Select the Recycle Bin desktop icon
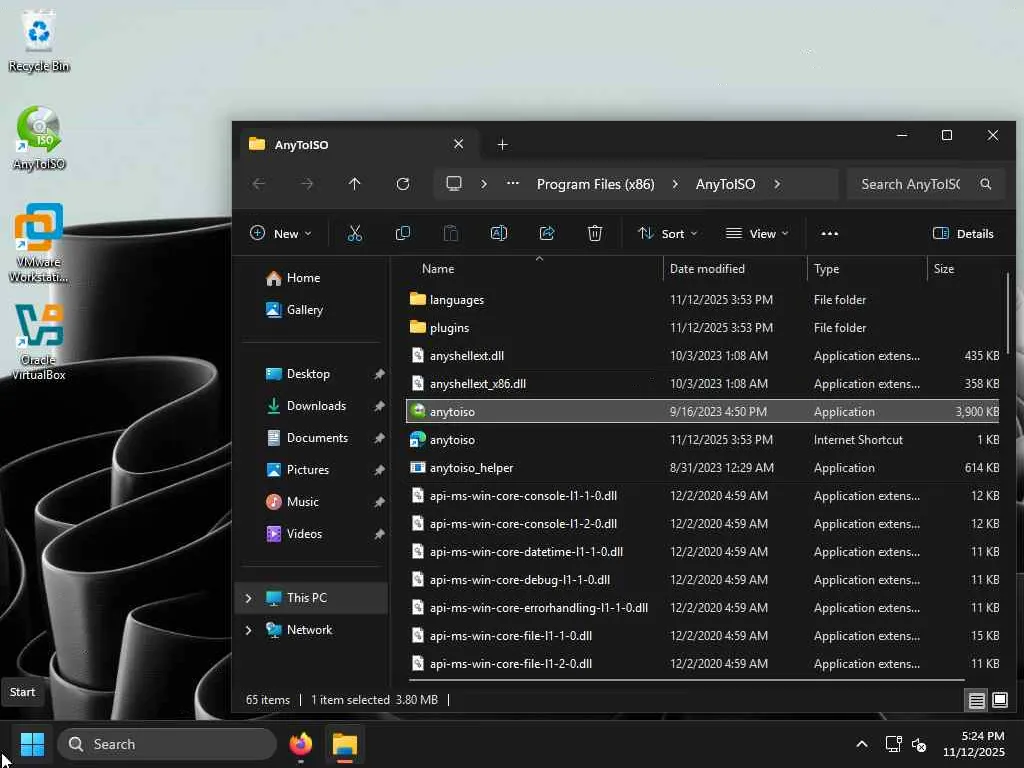 click(x=39, y=40)
